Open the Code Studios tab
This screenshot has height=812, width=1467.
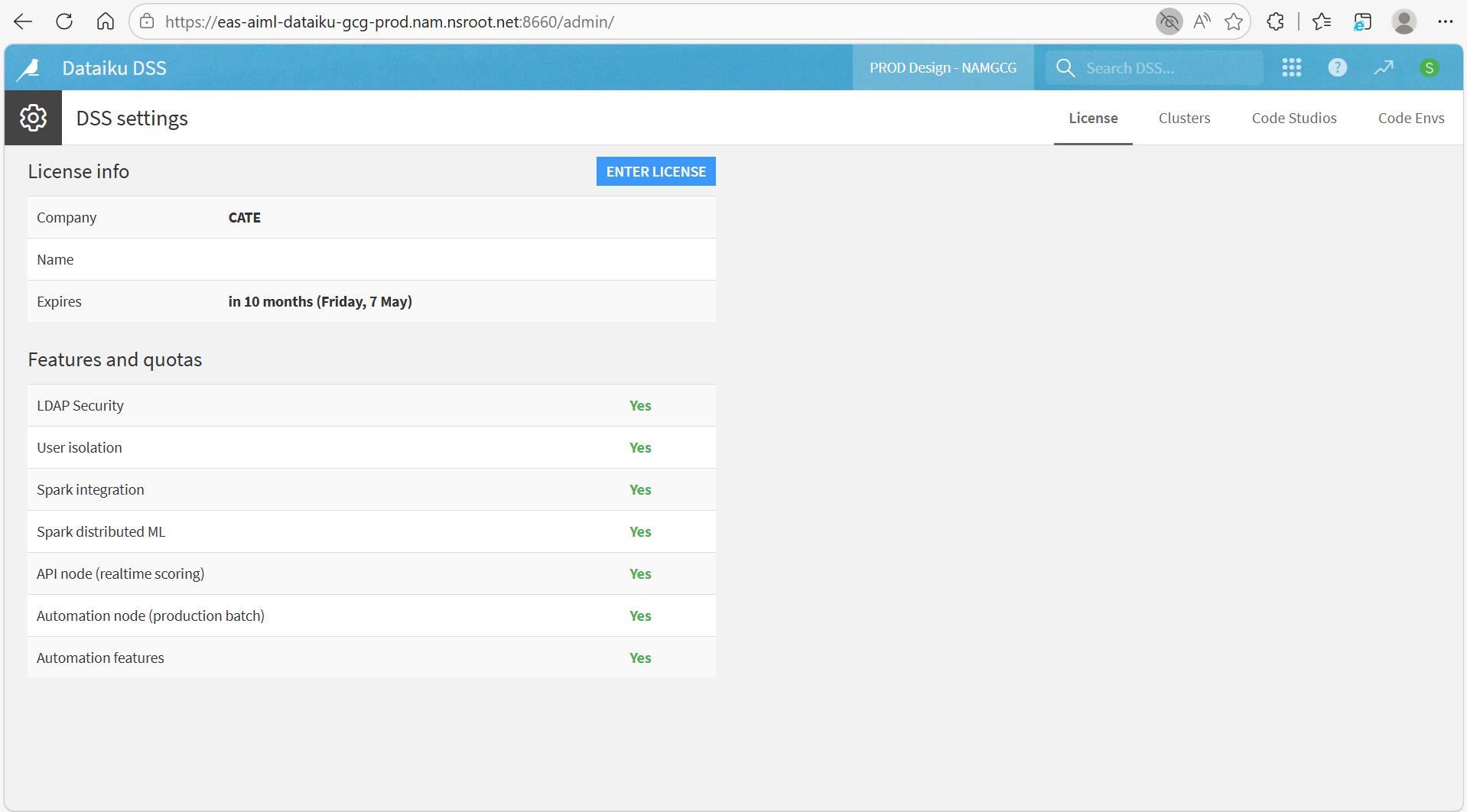click(x=1294, y=119)
